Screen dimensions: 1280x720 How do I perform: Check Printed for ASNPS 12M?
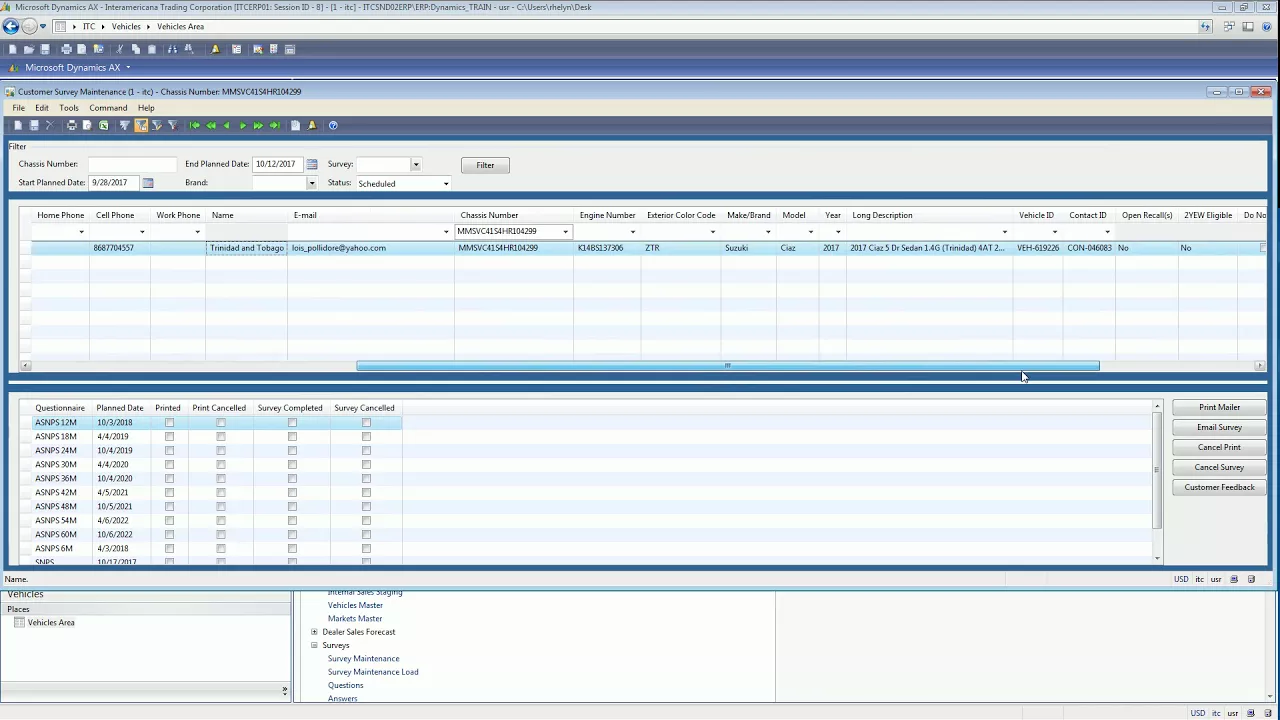point(169,422)
